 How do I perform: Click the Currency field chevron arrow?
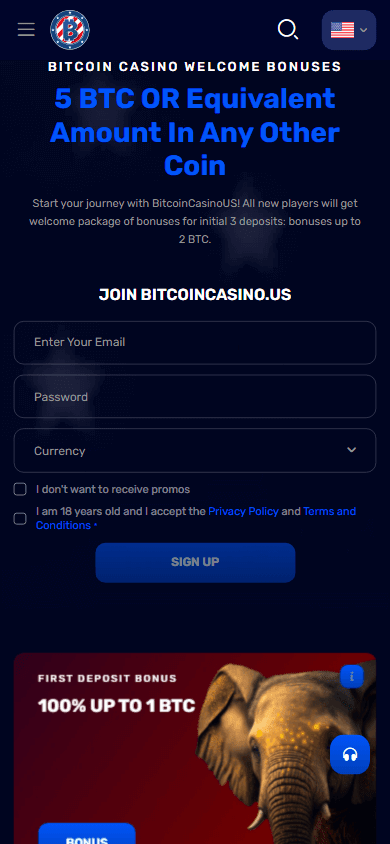[351, 450]
